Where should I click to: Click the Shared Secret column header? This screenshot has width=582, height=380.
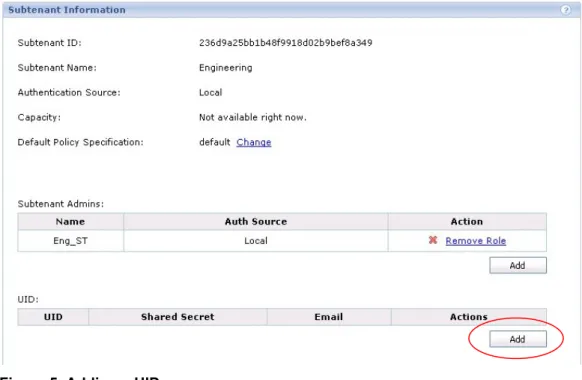(x=177, y=317)
